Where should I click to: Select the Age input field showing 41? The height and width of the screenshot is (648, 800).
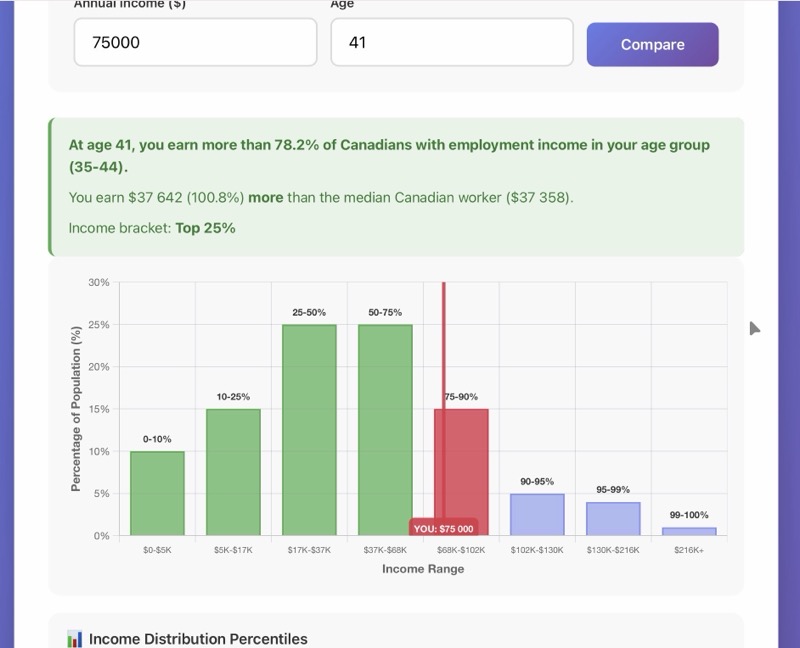451,43
